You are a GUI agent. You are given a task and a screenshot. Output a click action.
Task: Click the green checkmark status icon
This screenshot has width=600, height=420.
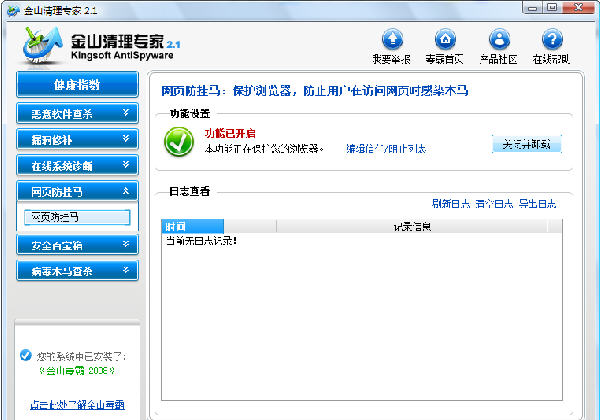(x=179, y=142)
